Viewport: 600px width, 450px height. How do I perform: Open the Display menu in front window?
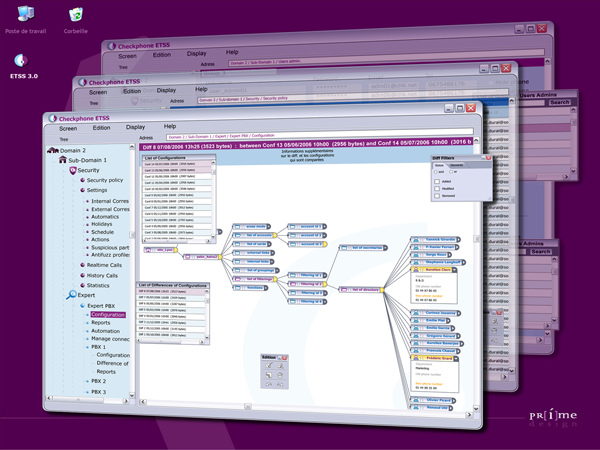135,128
